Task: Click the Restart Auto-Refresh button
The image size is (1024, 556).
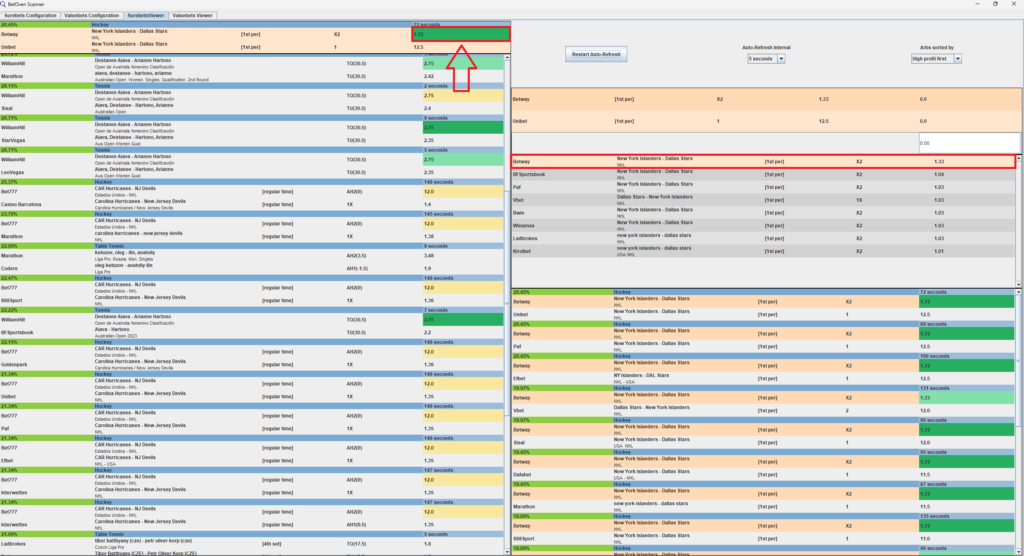Action: [596, 54]
